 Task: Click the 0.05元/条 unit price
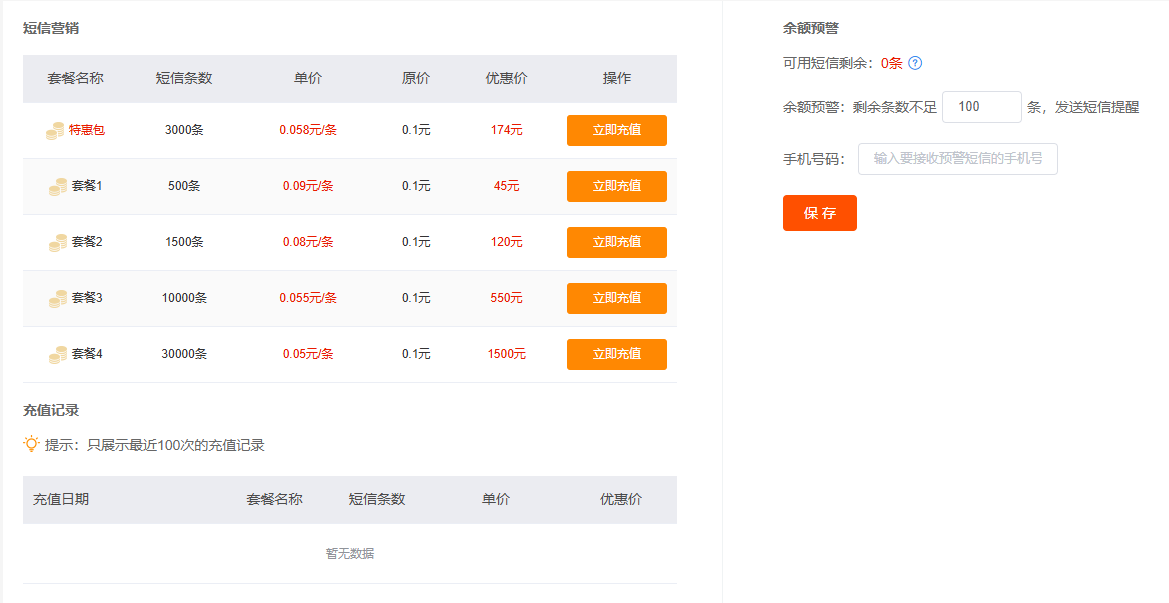tap(308, 353)
